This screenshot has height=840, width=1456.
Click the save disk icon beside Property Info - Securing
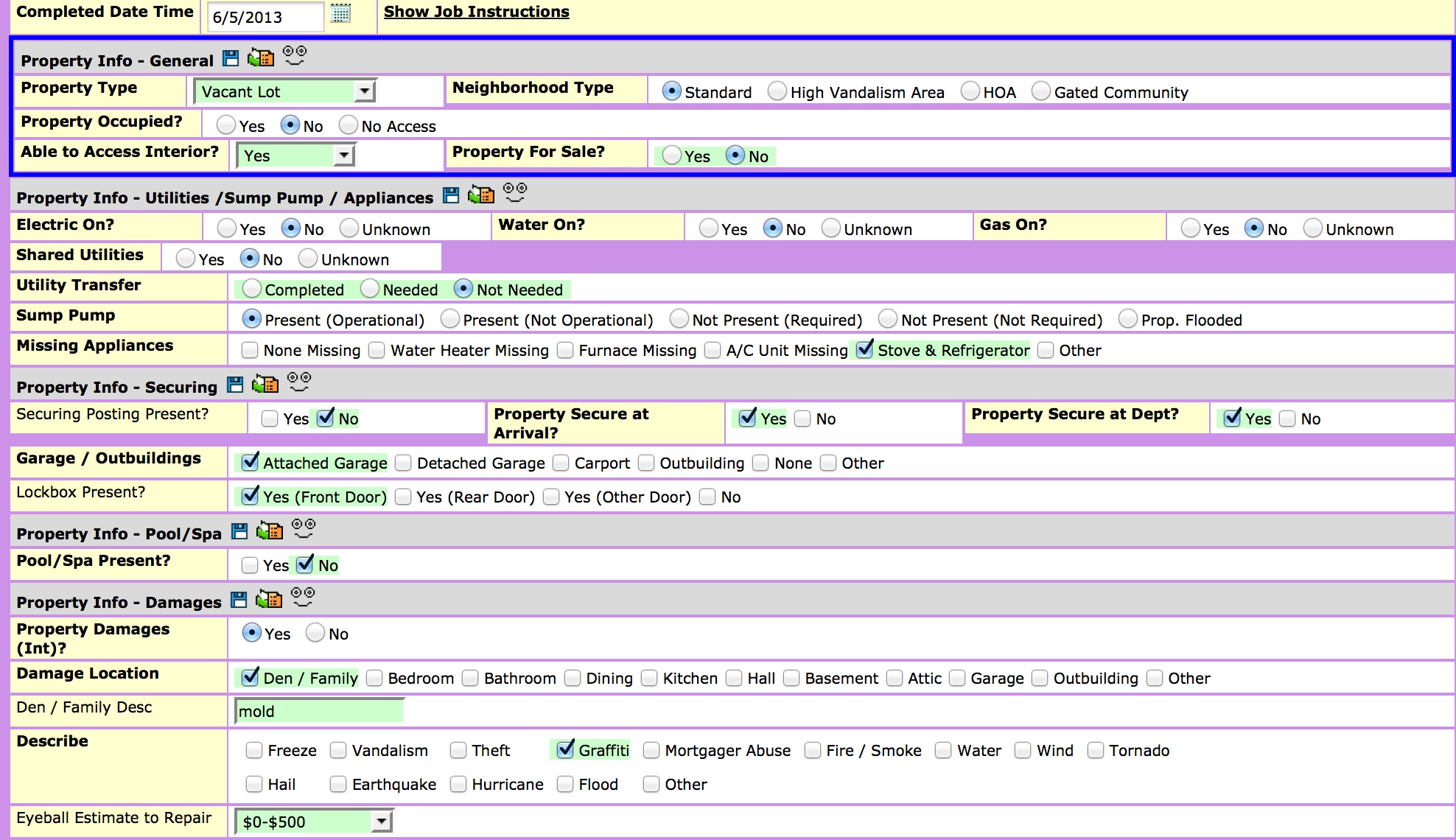coord(235,384)
